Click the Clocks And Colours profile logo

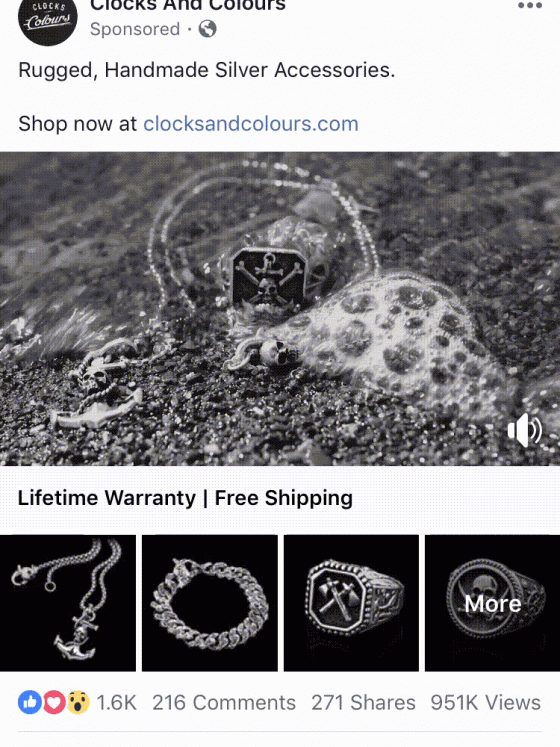point(47,19)
